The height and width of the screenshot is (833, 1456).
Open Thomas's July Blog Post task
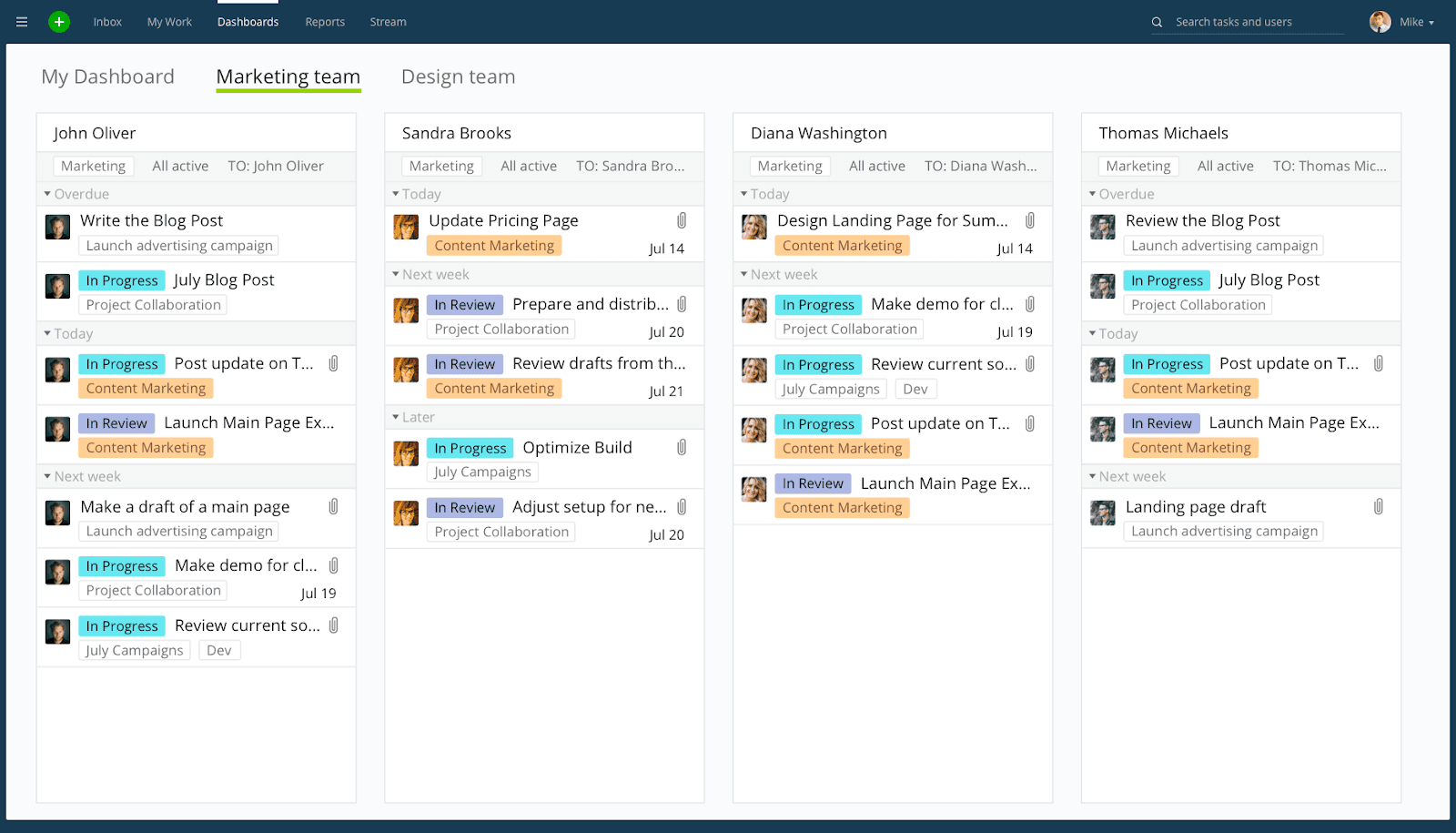point(1269,280)
